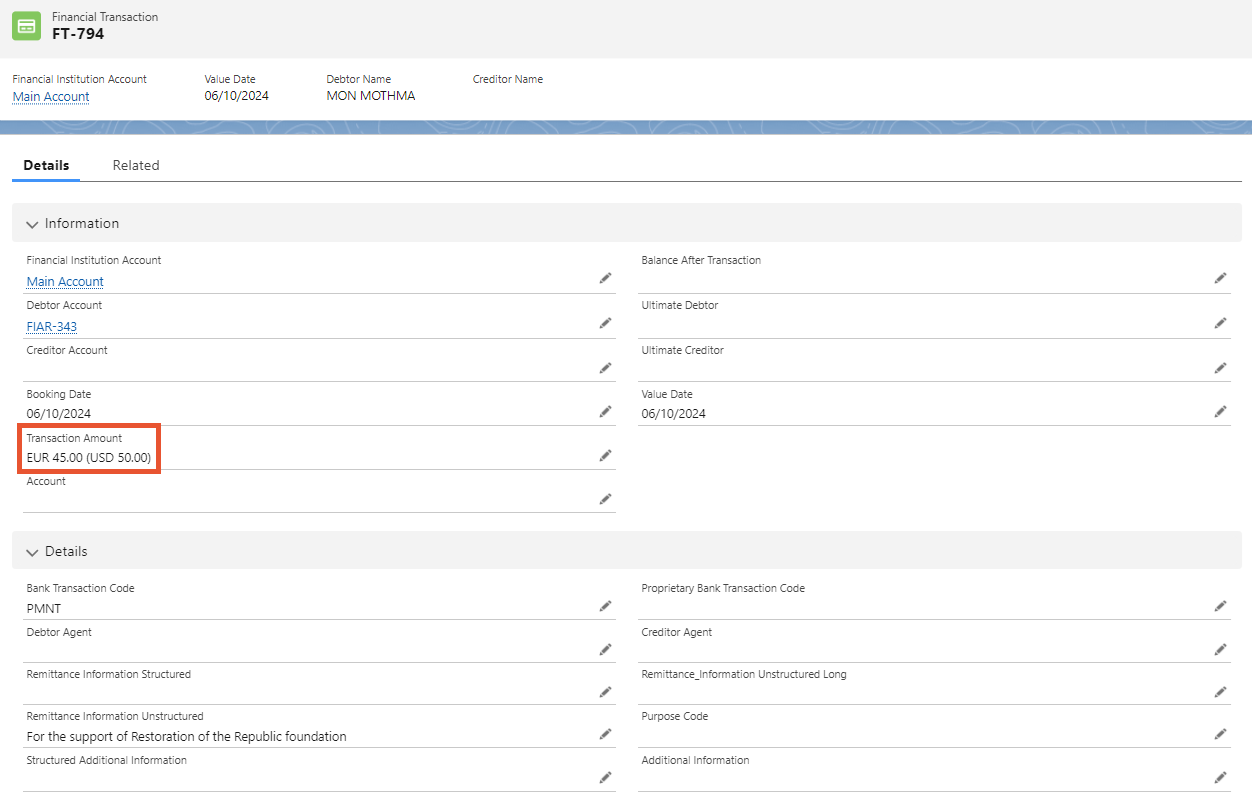Viewport: 1252px width, 798px height.
Task: Click the amount EUR 45.00 (USD 50.00)
Action: 89,458
